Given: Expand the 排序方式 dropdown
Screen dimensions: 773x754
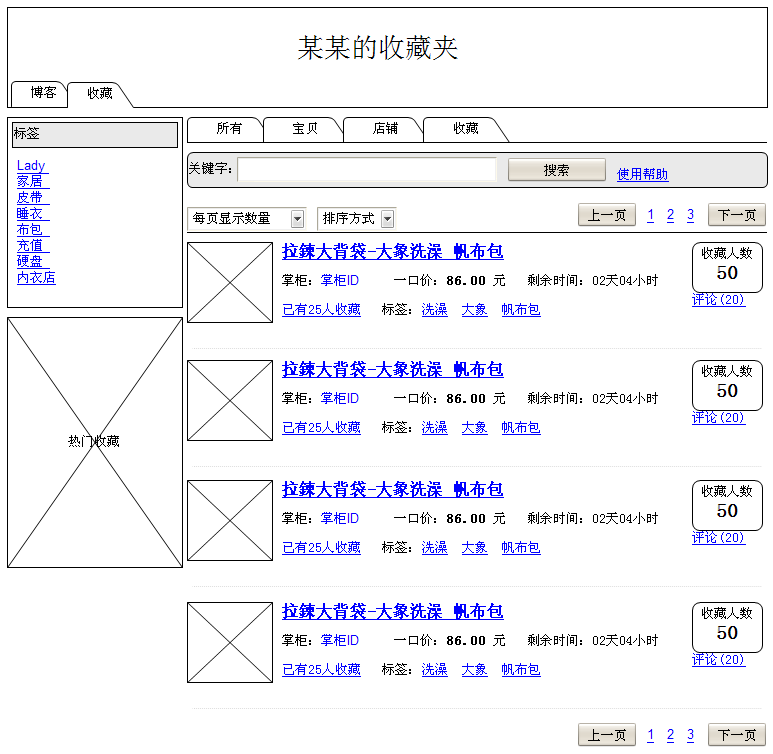Looking at the screenshot, I should point(356,218).
